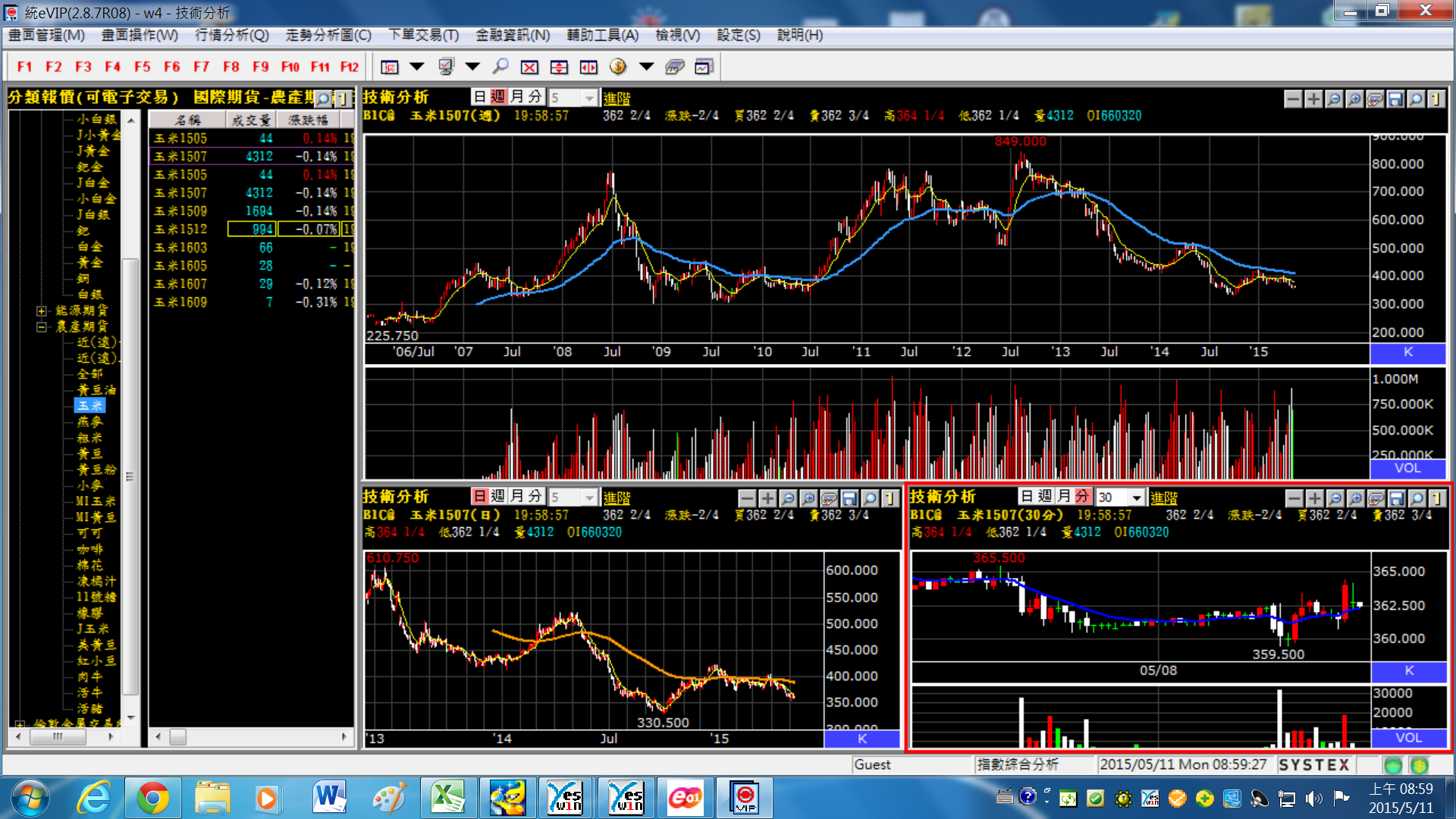This screenshot has height=819, width=1456.
Task: Open dropdown arrow next to monitor checkmark icon
Action: [472, 67]
